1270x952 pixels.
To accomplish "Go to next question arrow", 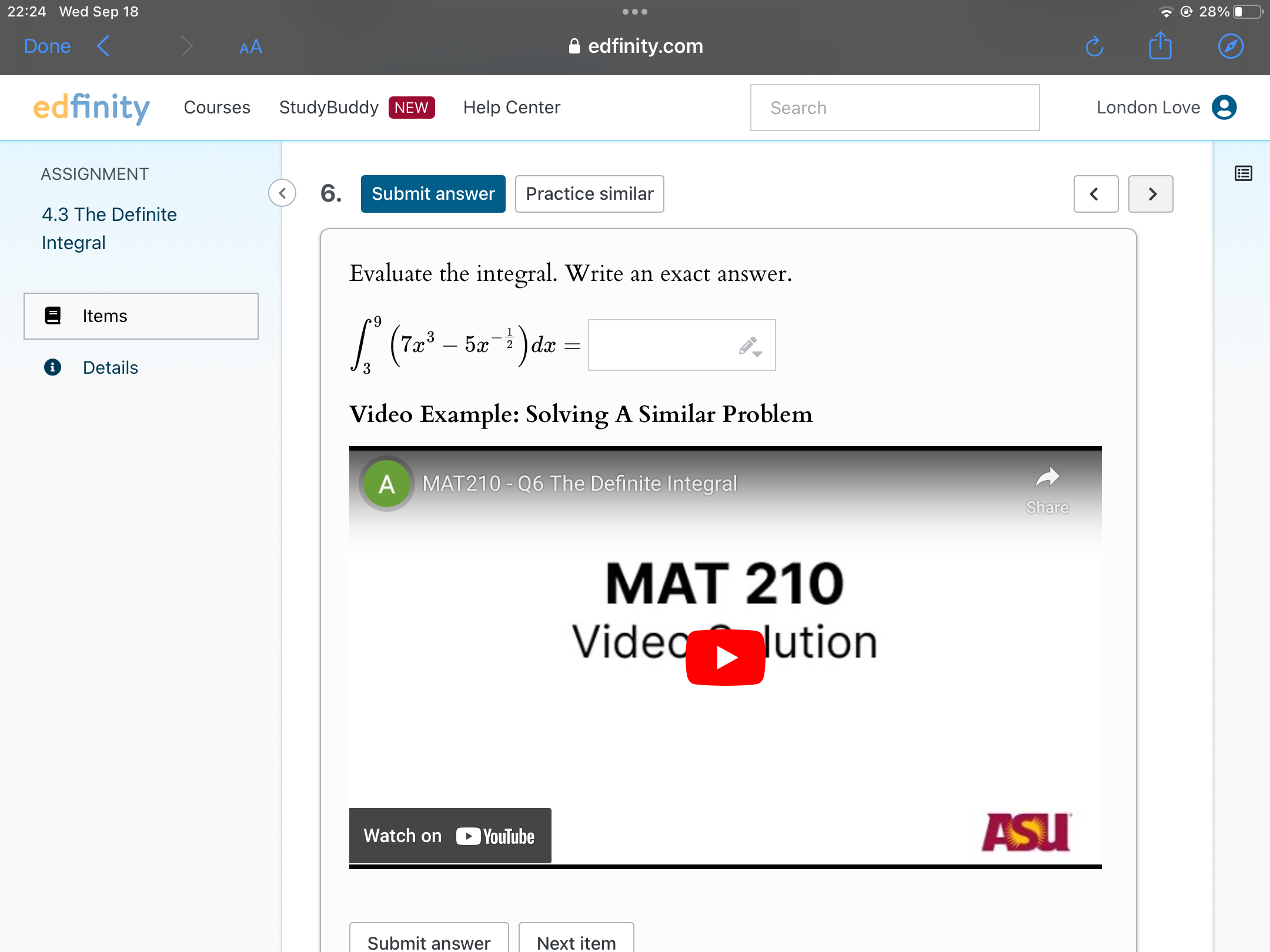I will coord(1151,194).
